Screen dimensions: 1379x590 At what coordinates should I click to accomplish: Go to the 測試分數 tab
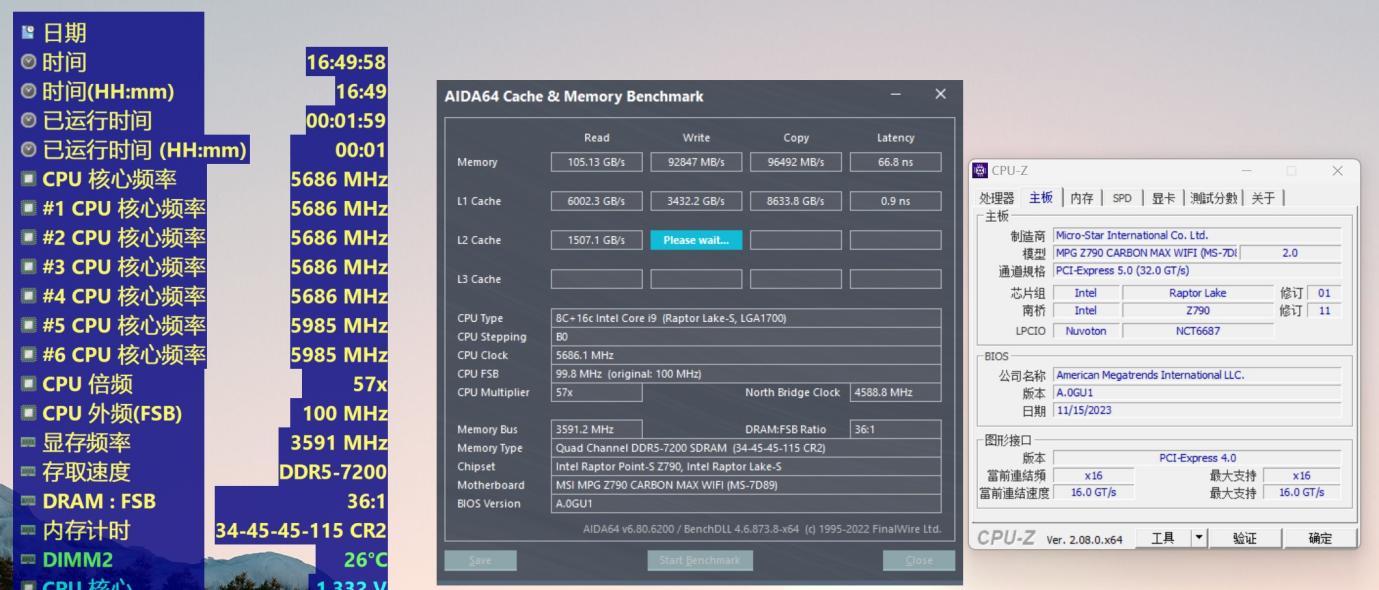tap(1215, 198)
